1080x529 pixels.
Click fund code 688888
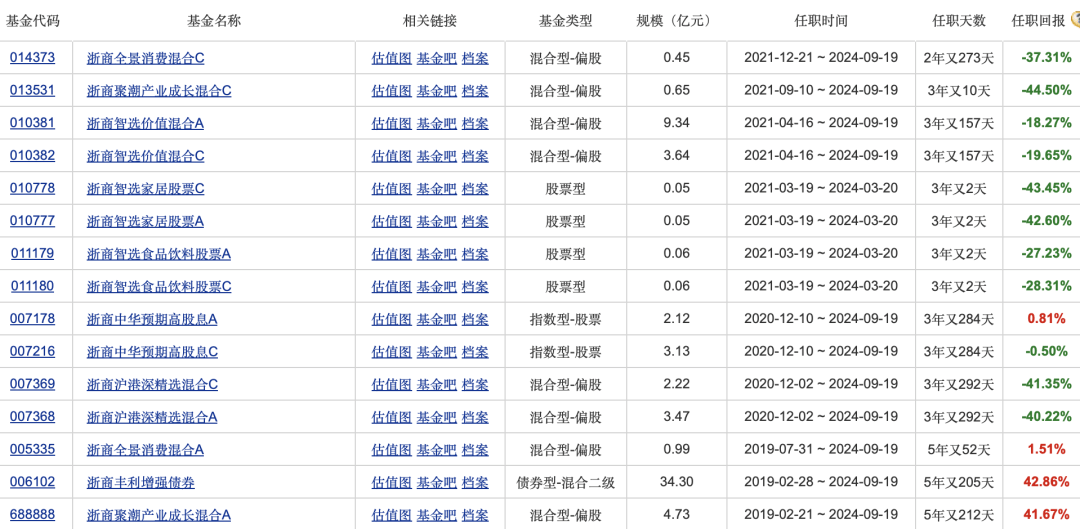coord(32,515)
